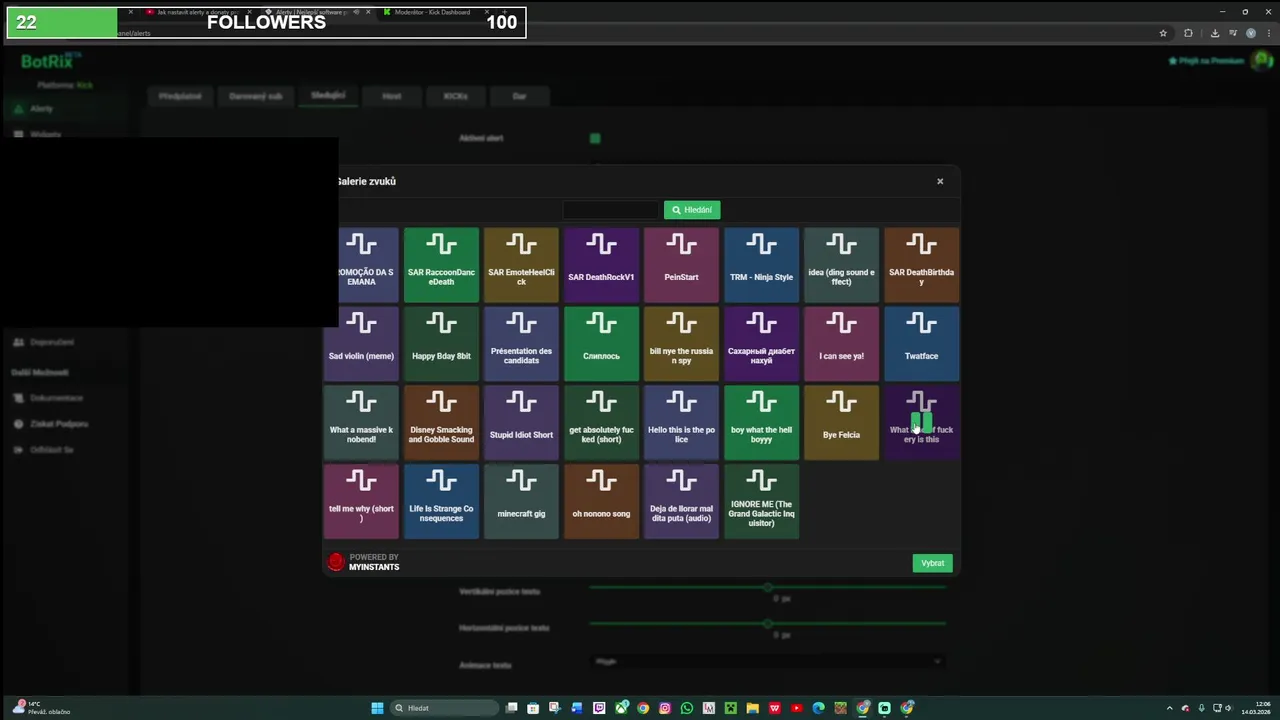Toggle the Aktivní alert switch behind the gallery
1280x720 pixels.
coord(595,138)
